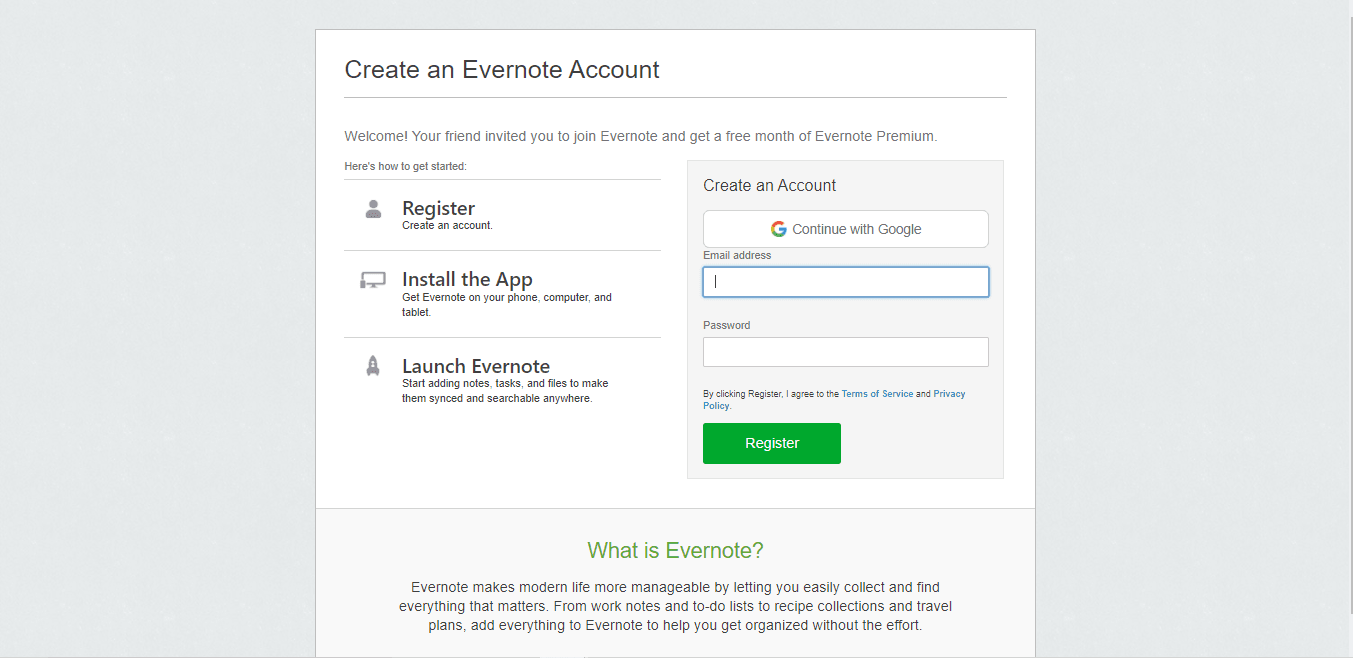This screenshot has width=1353, height=658.
Task: Click the person icon beside Register
Action: click(x=373, y=209)
